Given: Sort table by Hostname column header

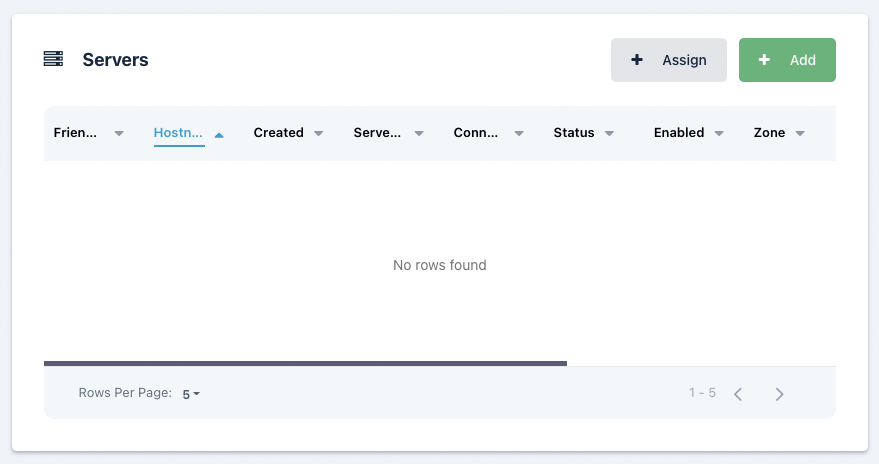Looking at the screenshot, I should pos(178,133).
